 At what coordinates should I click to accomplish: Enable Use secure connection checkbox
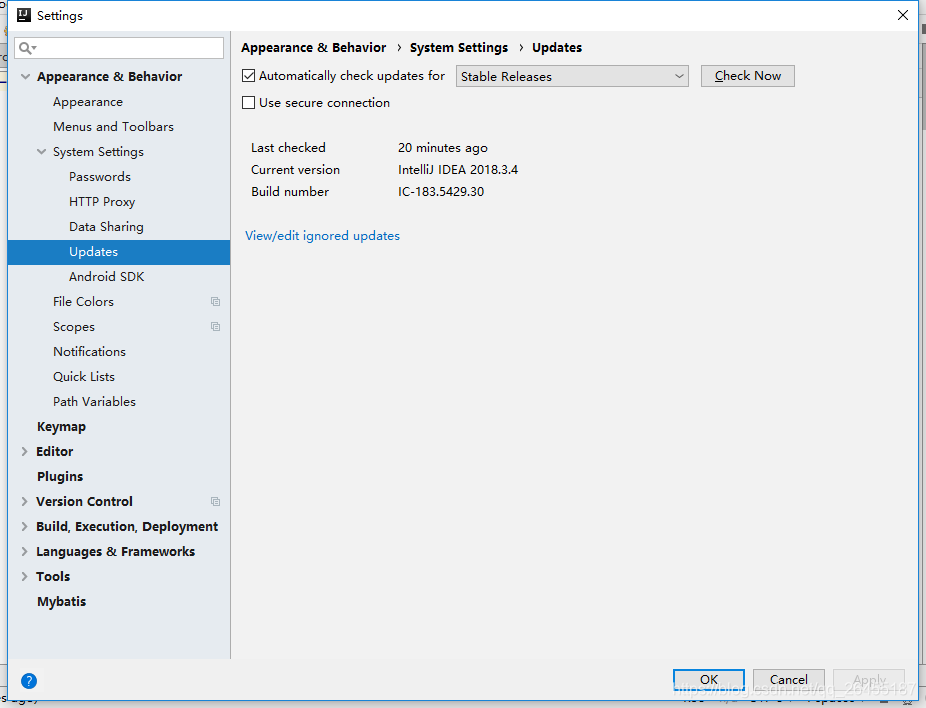point(249,103)
